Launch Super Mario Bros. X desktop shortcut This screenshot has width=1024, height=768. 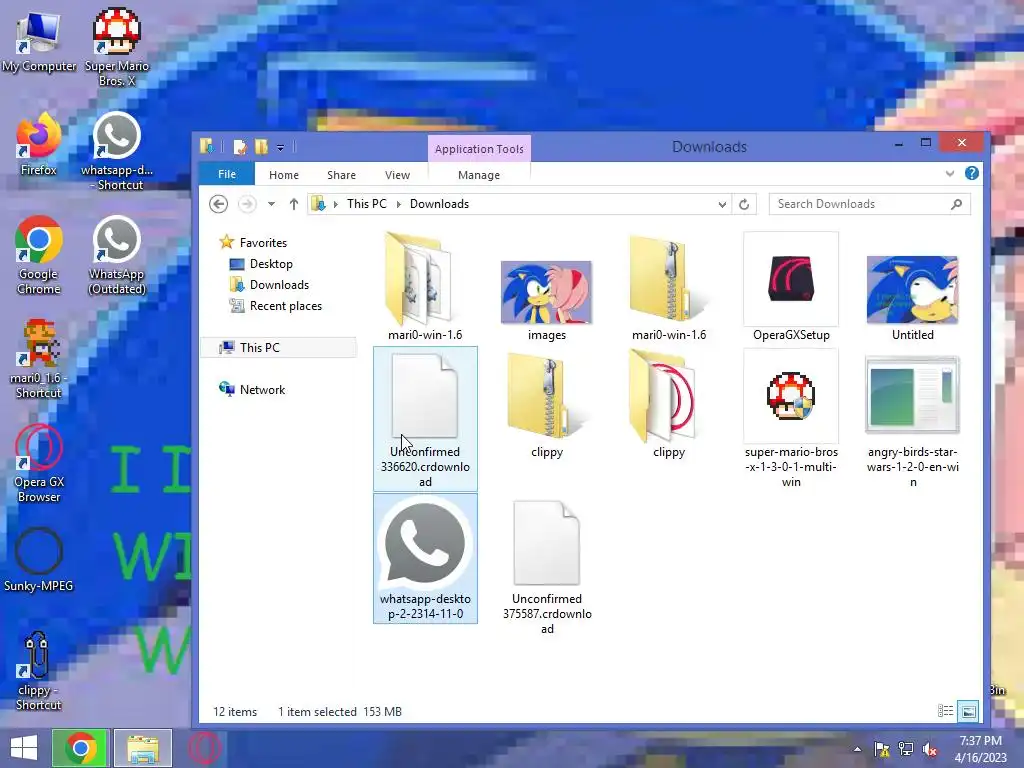(117, 47)
